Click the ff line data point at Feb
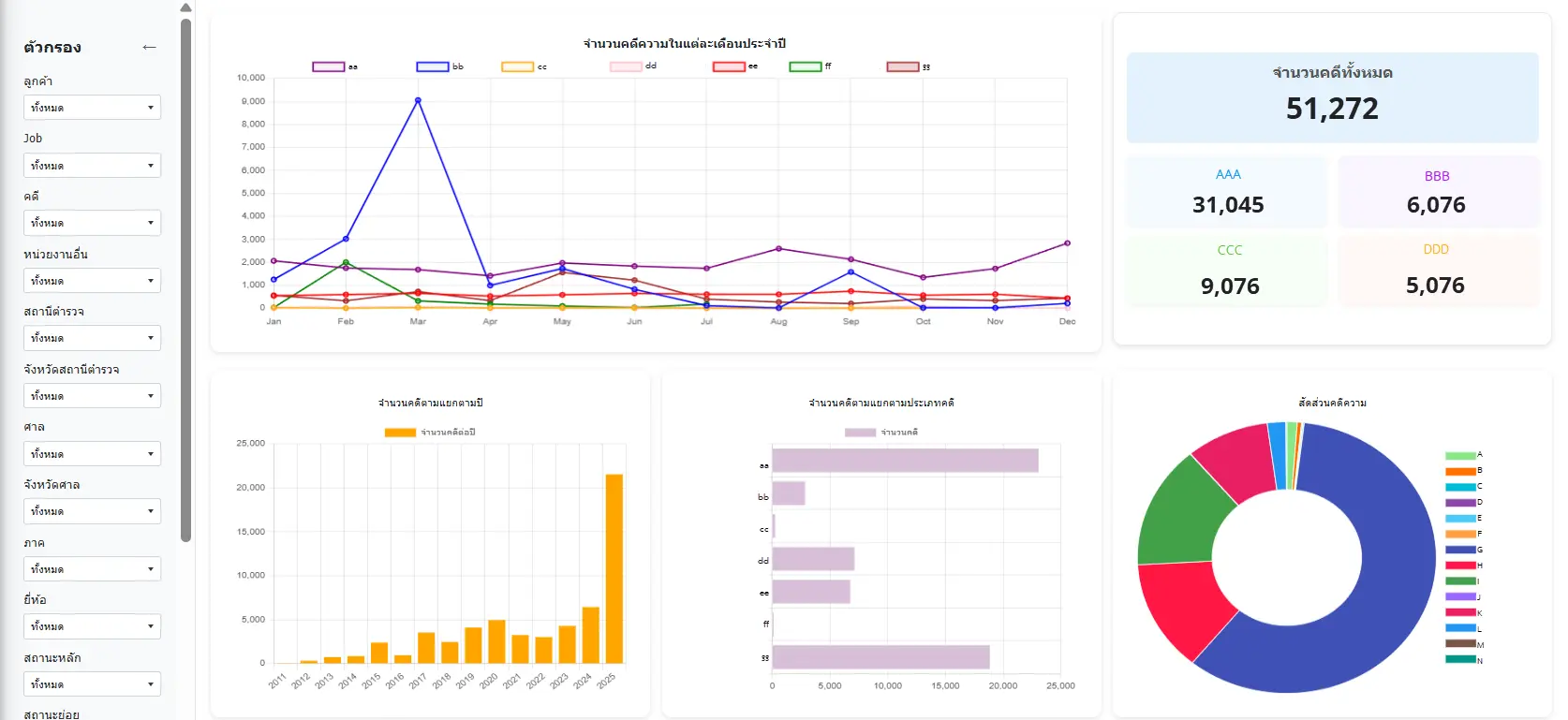The image size is (1568, 720). pos(346,262)
